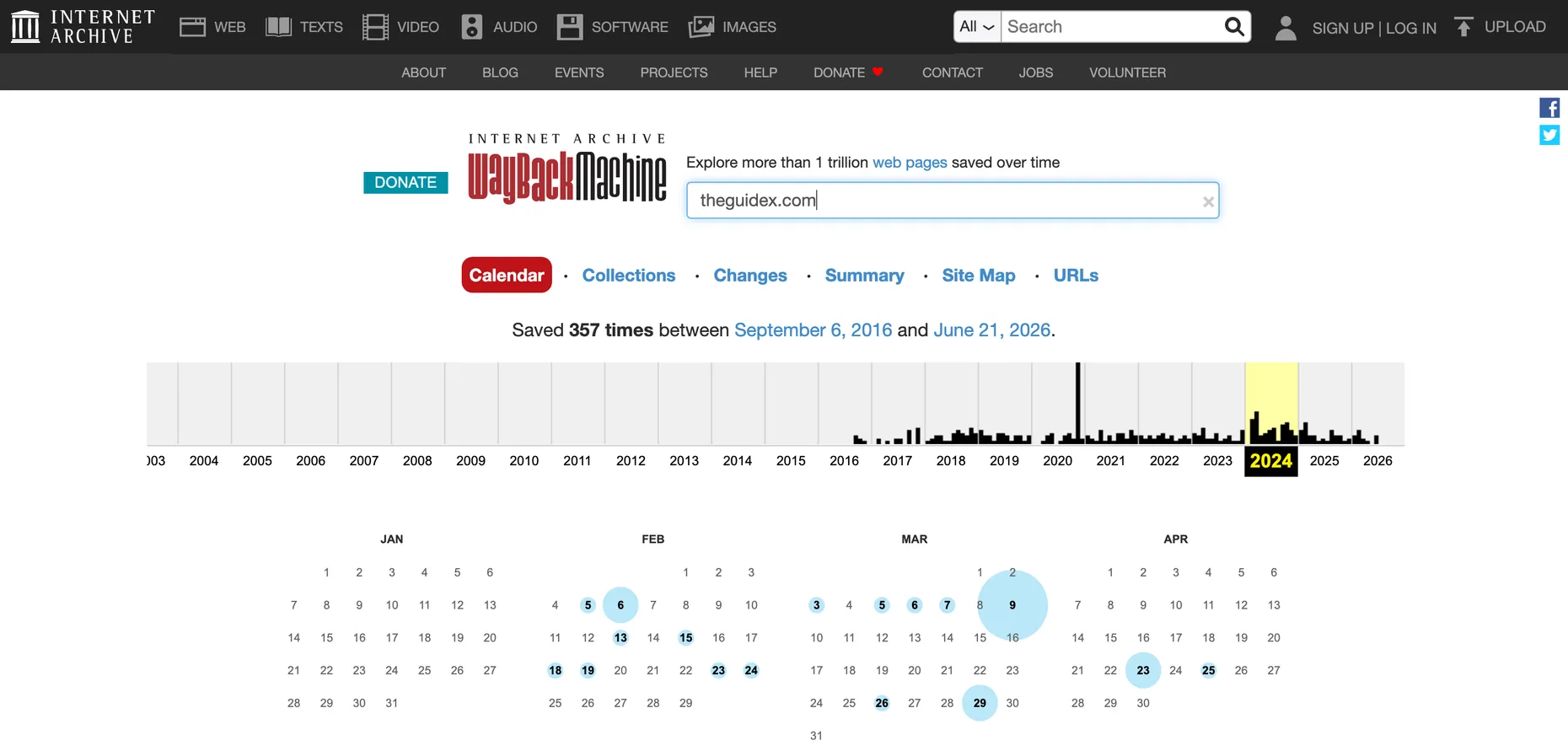Open the Volunteer menu item
This screenshot has width=1568, height=751.
point(1127,72)
